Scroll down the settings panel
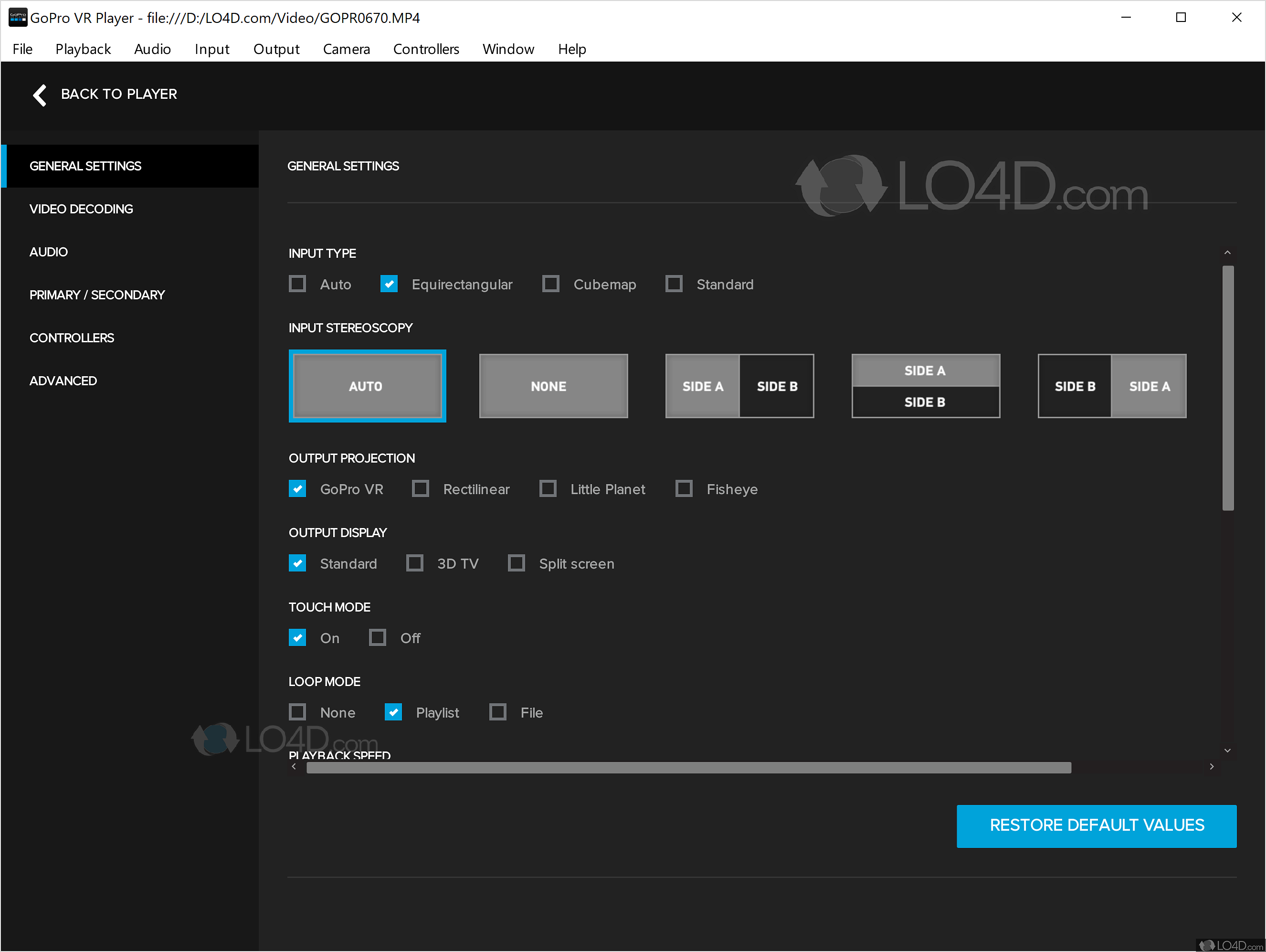This screenshot has width=1266, height=952. click(x=1228, y=748)
